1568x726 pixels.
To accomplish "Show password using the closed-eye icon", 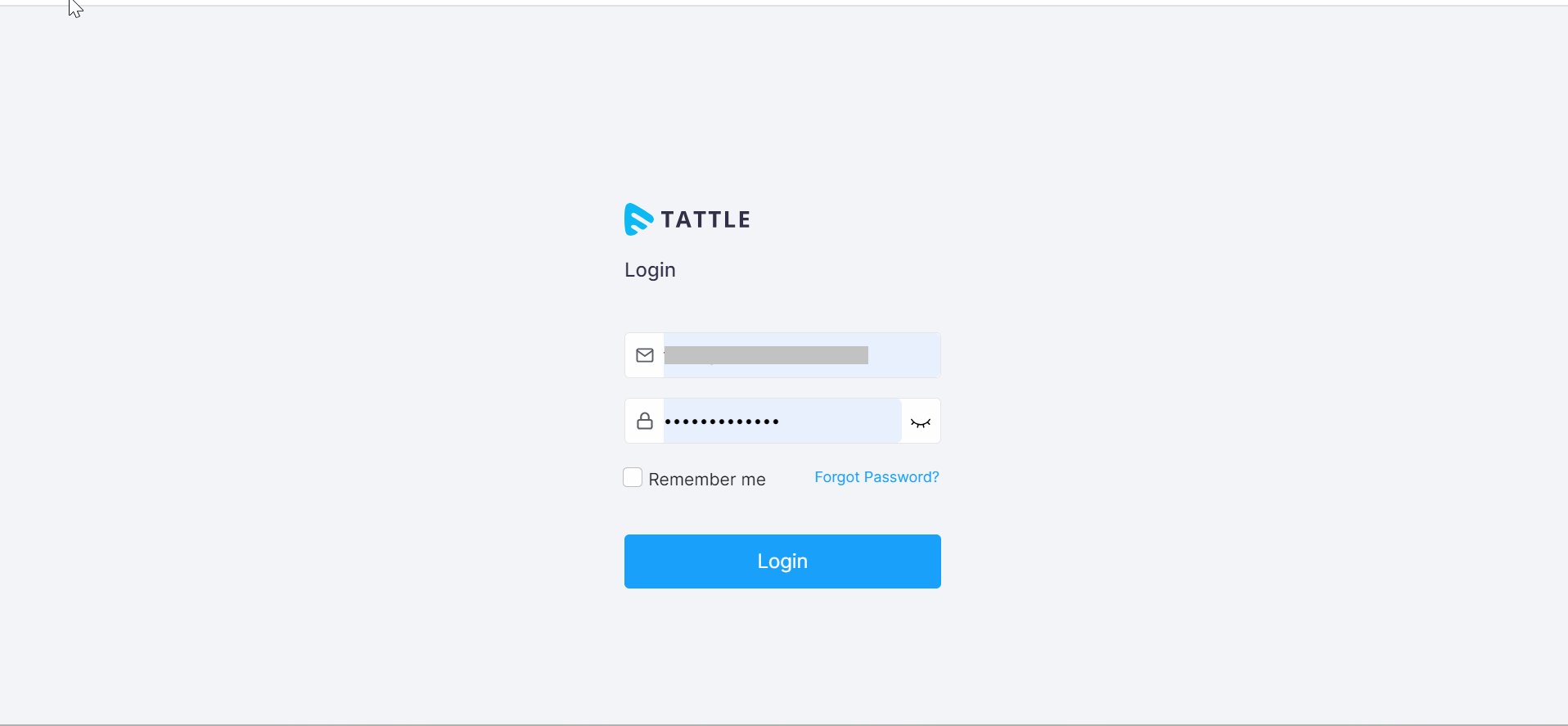I will 921,422.
